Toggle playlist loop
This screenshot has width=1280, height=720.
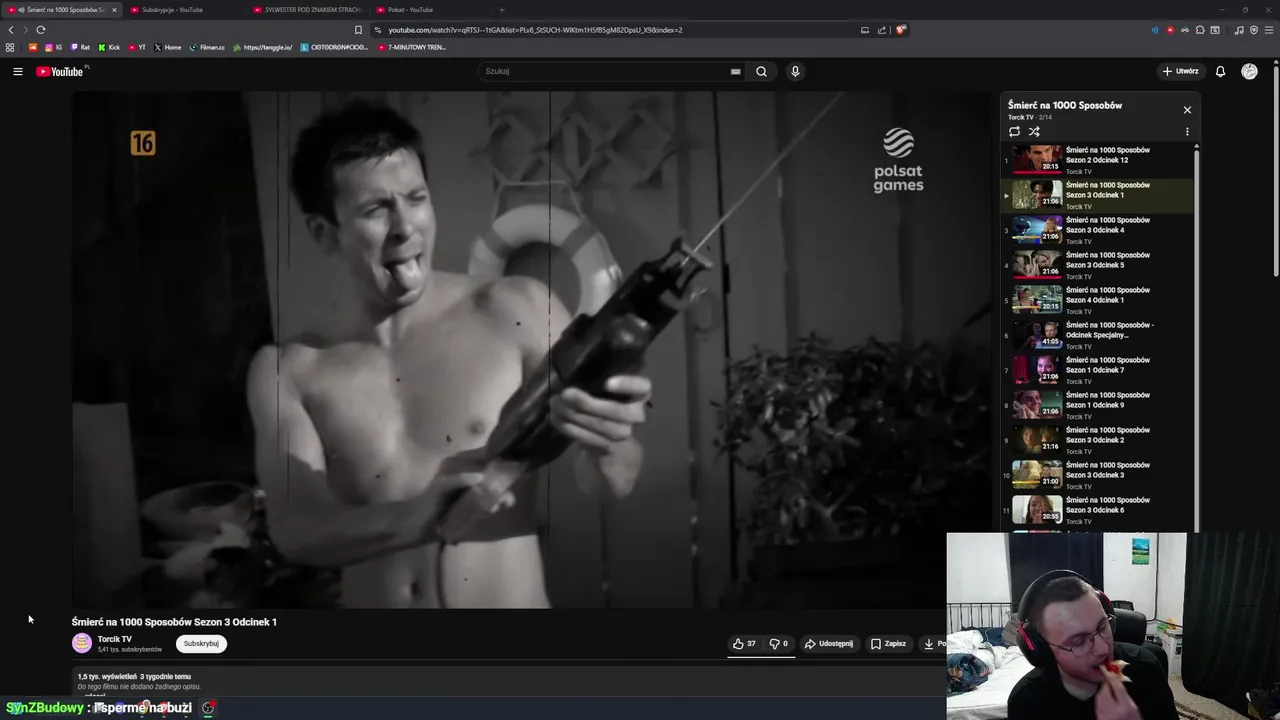tap(1014, 131)
